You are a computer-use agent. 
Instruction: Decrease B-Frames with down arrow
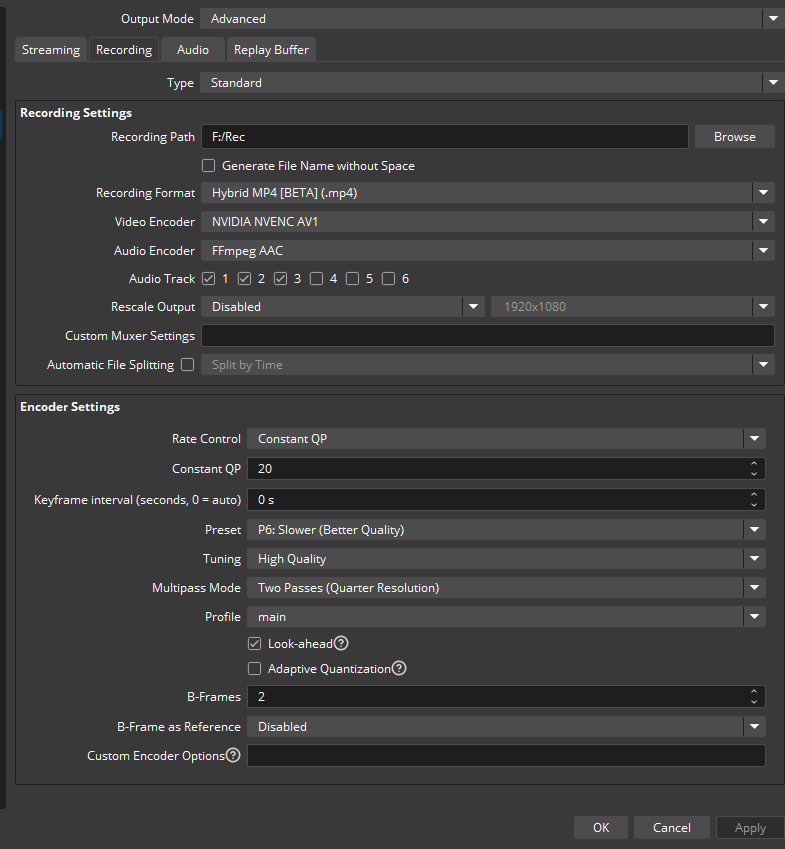pos(754,702)
